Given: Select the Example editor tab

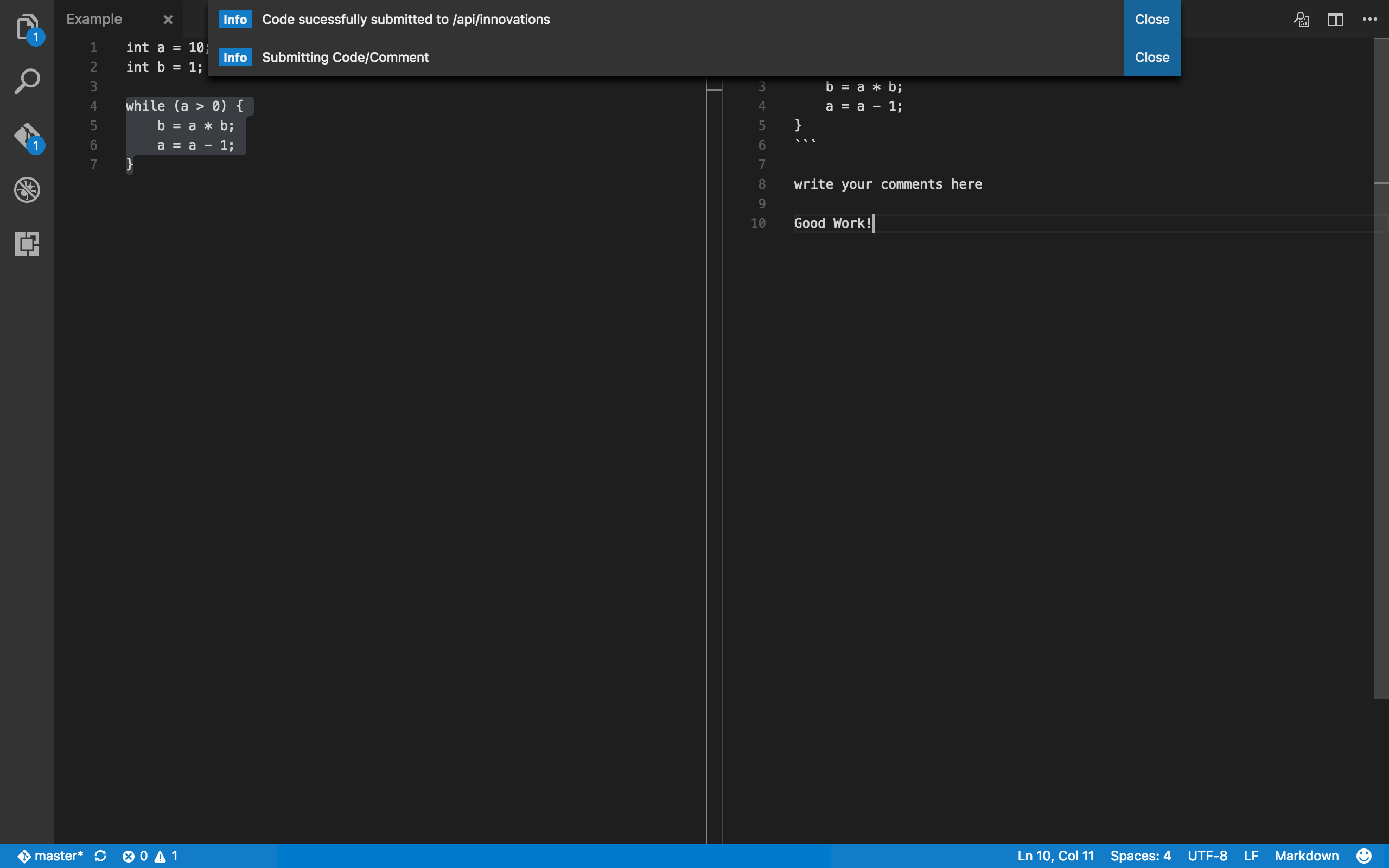Looking at the screenshot, I should (94, 20).
